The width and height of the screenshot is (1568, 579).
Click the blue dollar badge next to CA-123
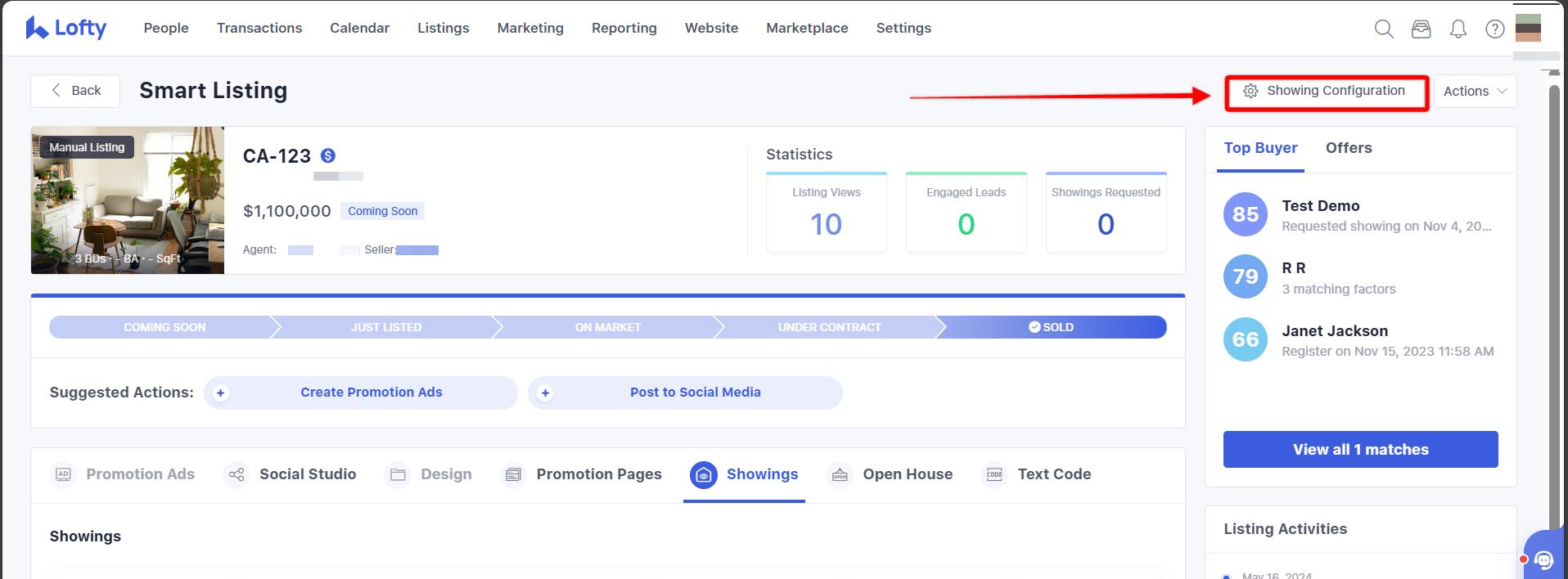coord(328,155)
